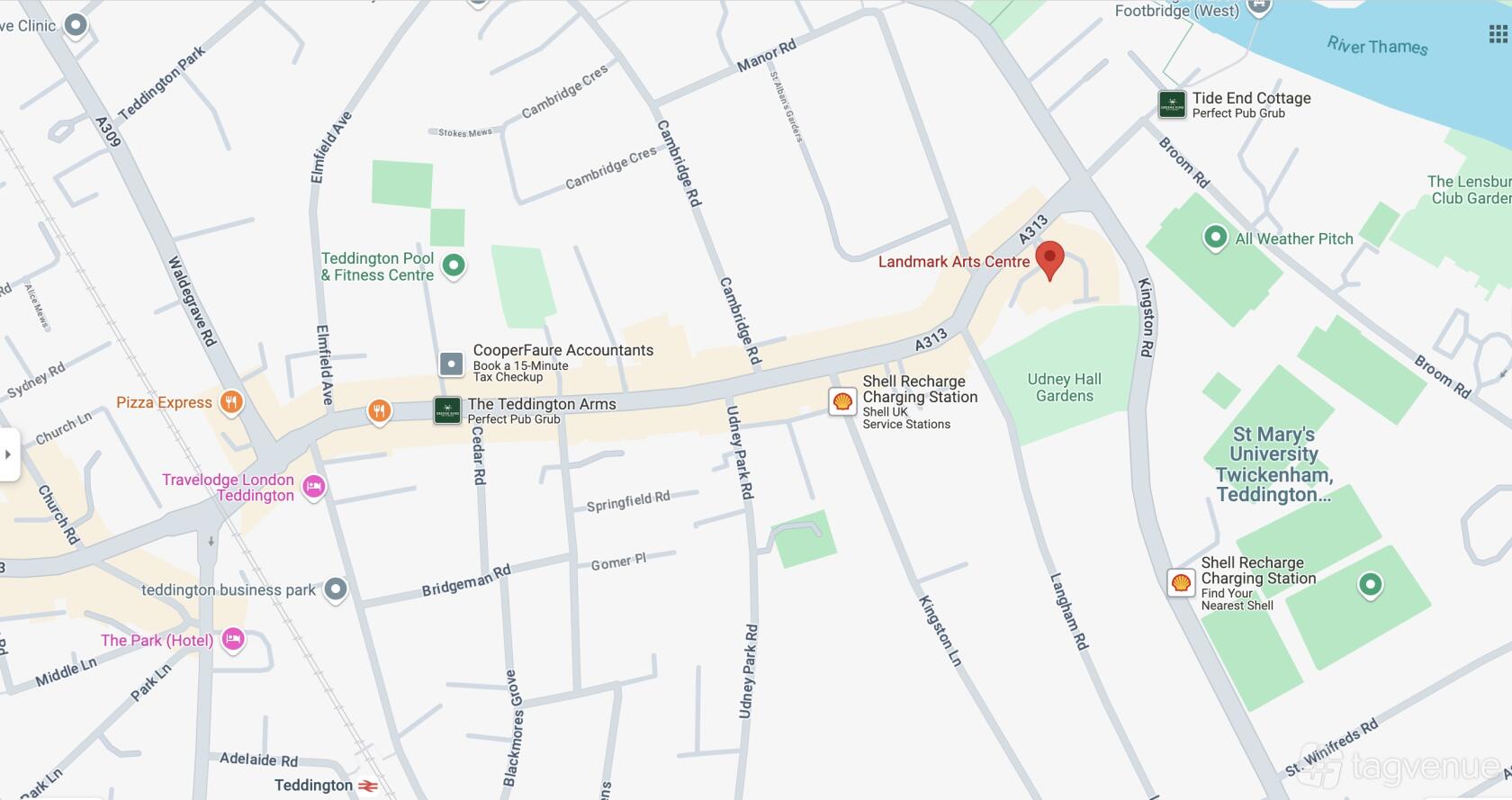
Task: Select the Udney Hall Gardens label
Action: pyautogui.click(x=1065, y=388)
